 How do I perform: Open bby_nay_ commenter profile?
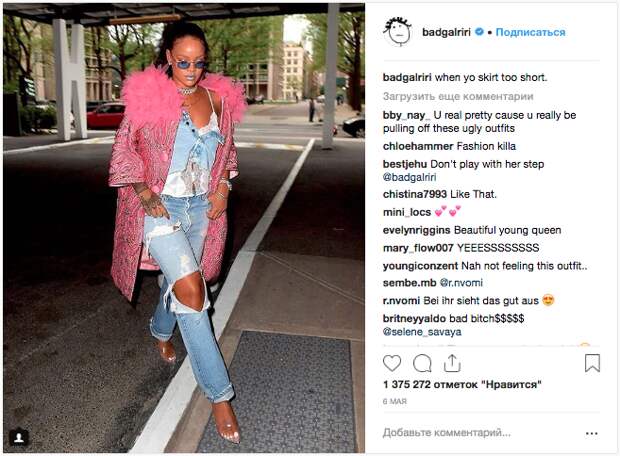[406, 115]
